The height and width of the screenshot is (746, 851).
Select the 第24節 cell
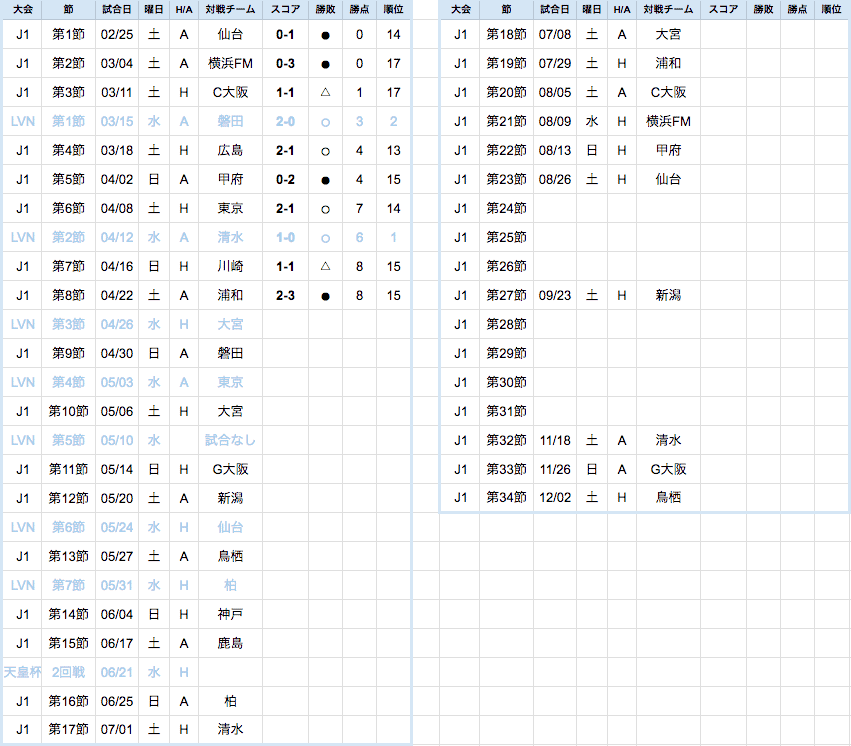click(506, 209)
